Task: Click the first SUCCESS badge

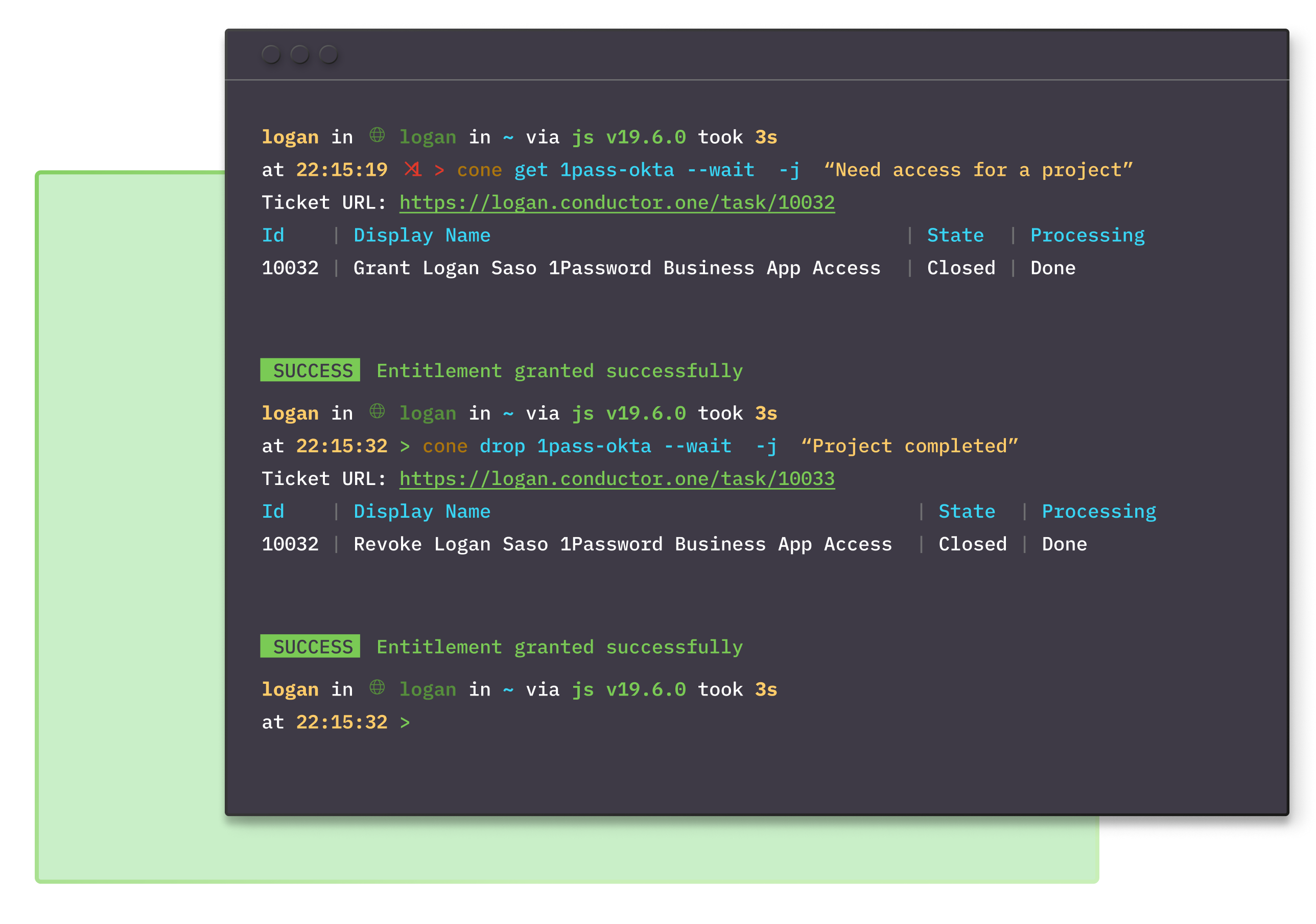Action: (310, 370)
